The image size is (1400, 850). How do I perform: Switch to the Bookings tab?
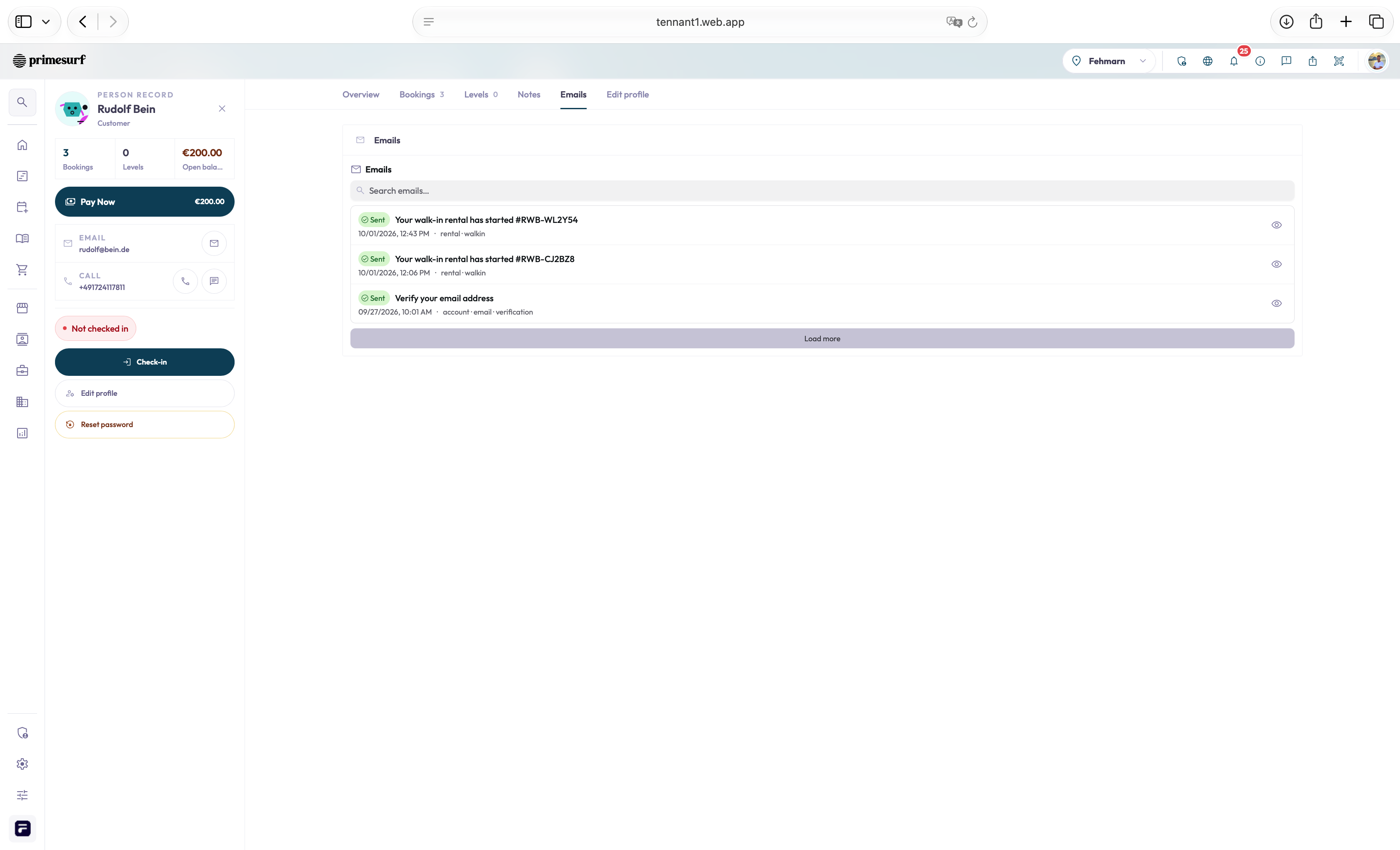[x=422, y=94]
